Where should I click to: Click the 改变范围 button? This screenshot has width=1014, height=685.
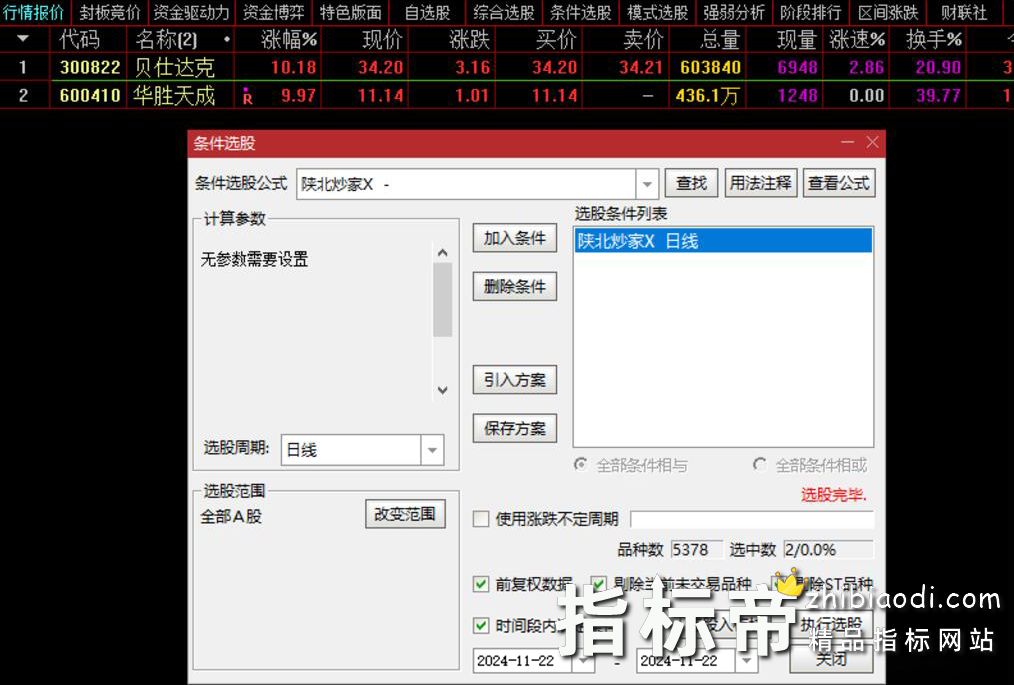[x=405, y=514]
